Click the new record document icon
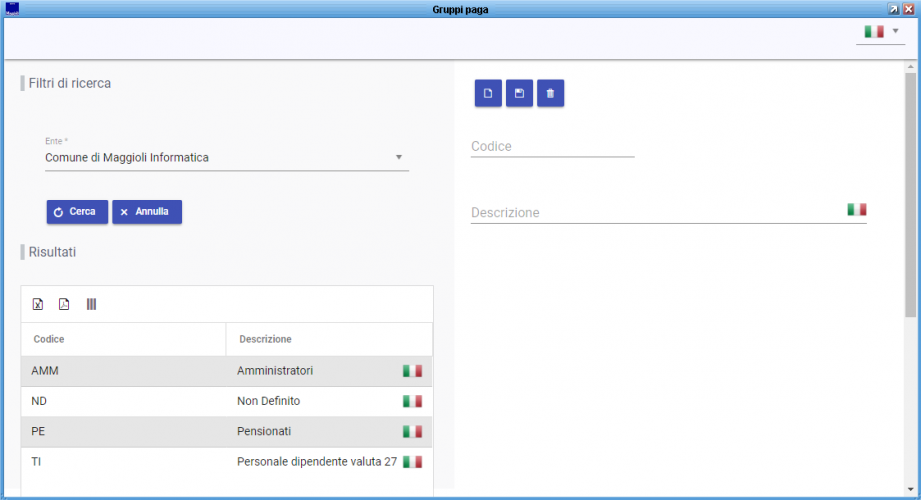Screen dimensions: 921x500 (x=488, y=93)
